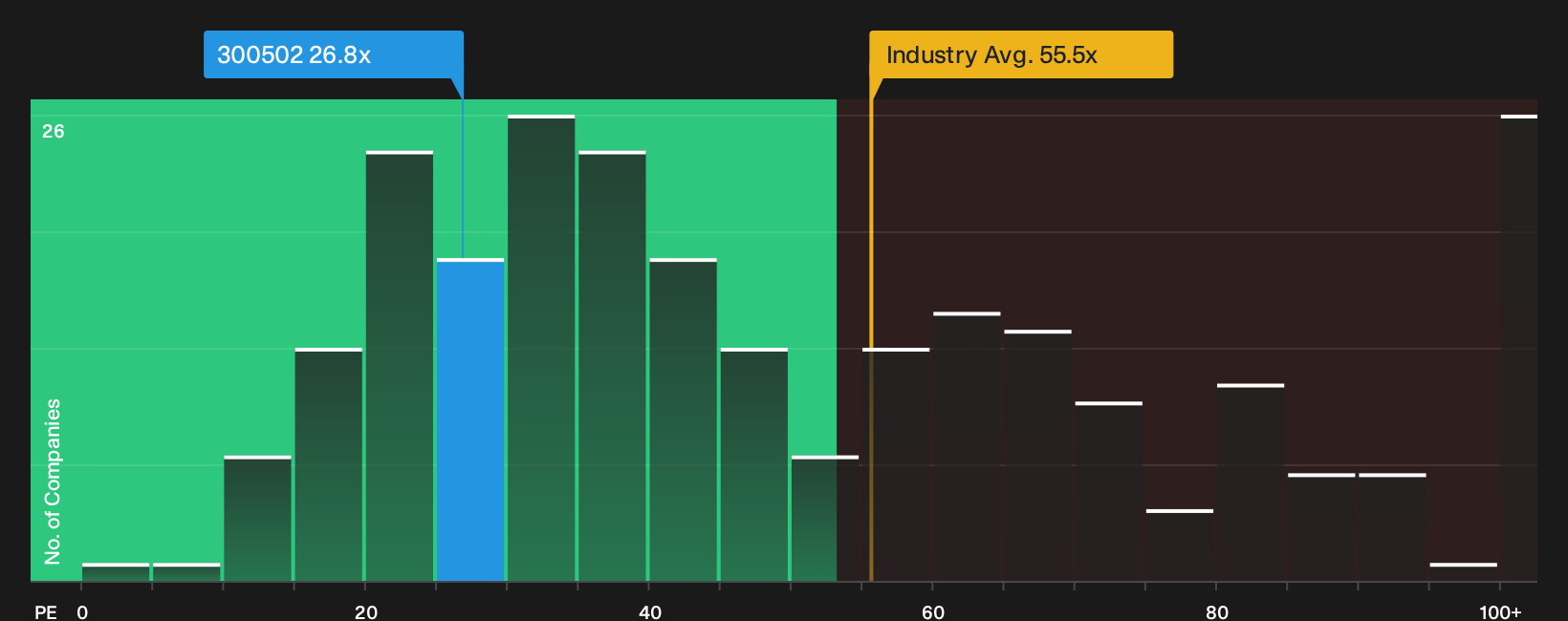This screenshot has width=1568, height=621.
Task: Click the x-axis tick label 60
Action: pyautogui.click(x=933, y=612)
